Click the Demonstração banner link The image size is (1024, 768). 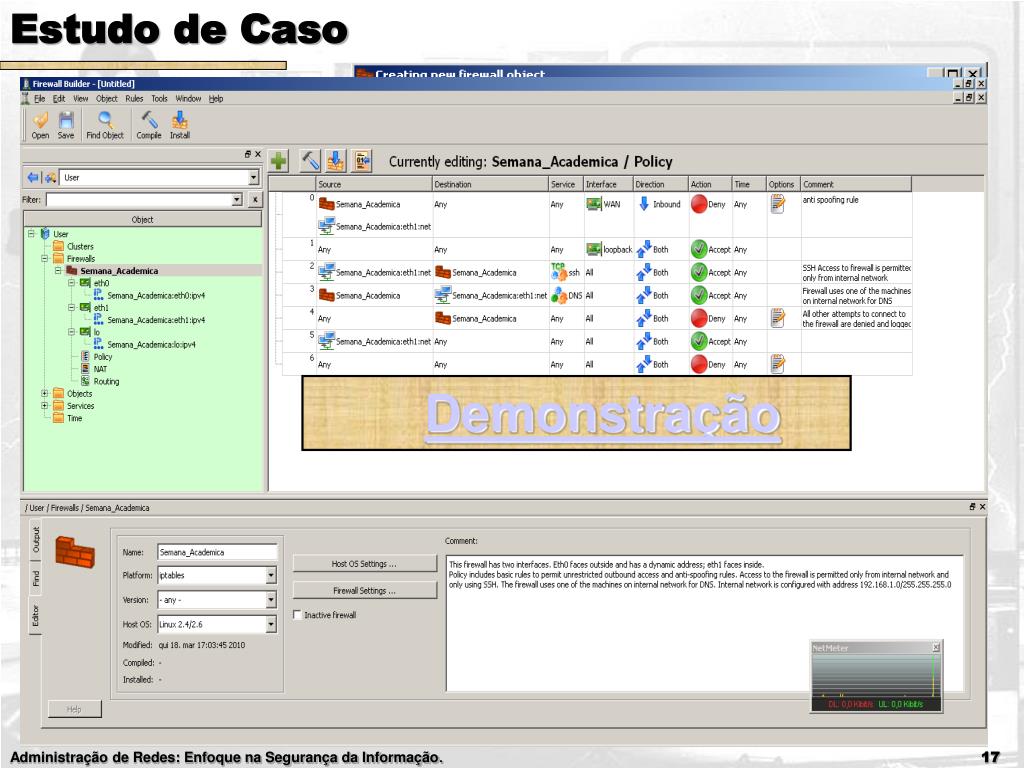(603, 415)
